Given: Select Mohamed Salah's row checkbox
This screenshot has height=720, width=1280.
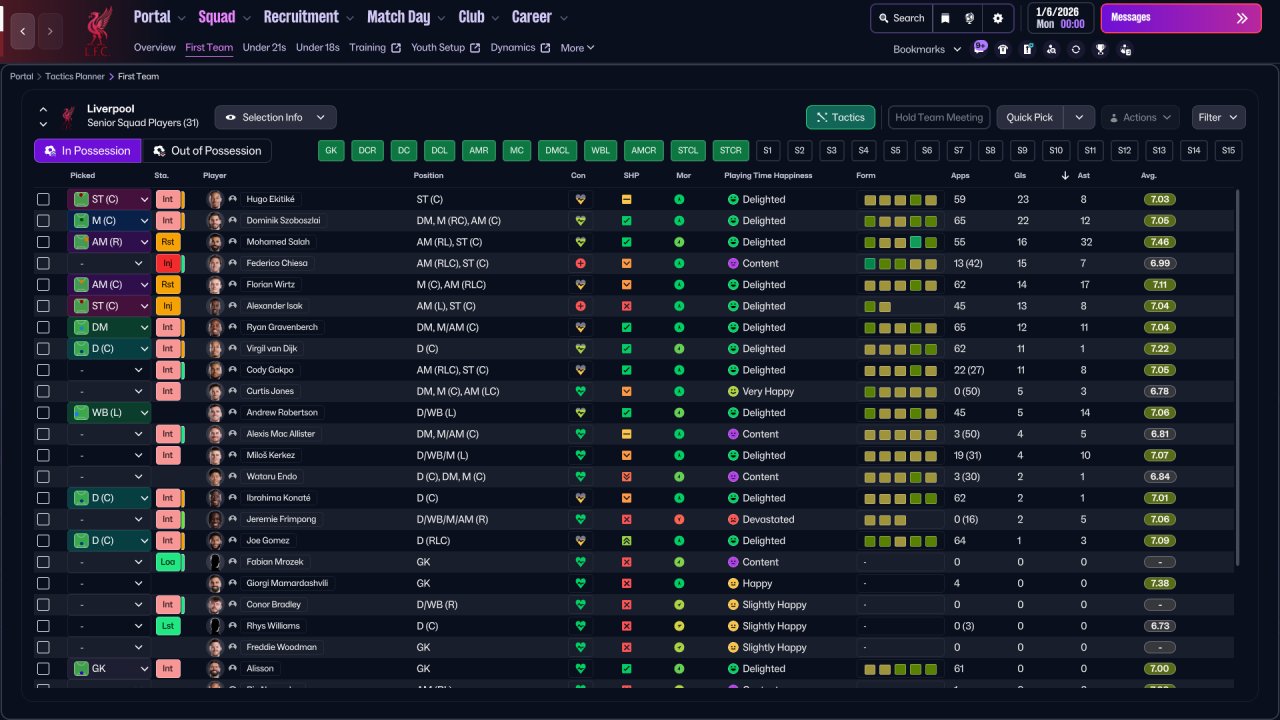Looking at the screenshot, I should (43, 242).
